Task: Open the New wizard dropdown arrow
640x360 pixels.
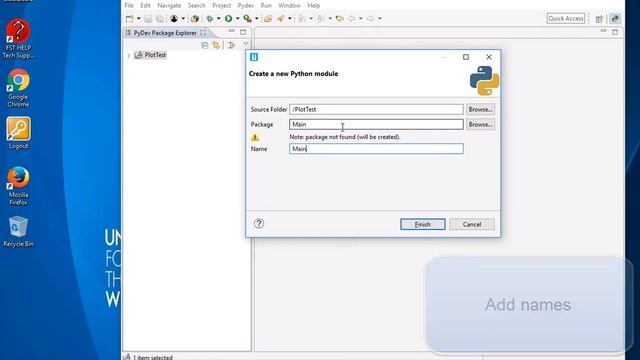Action: 139,18
